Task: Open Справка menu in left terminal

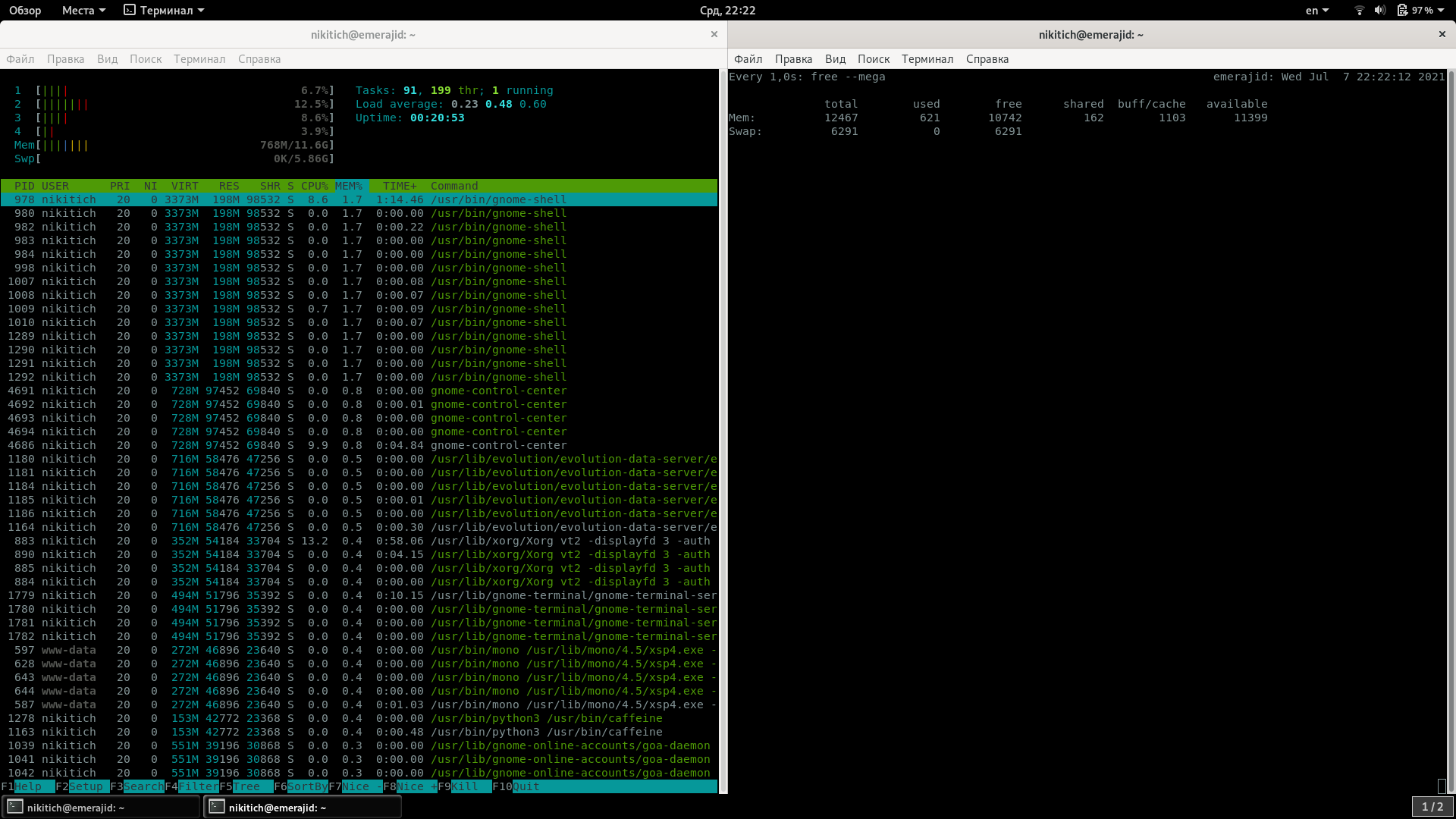Action: [x=259, y=59]
